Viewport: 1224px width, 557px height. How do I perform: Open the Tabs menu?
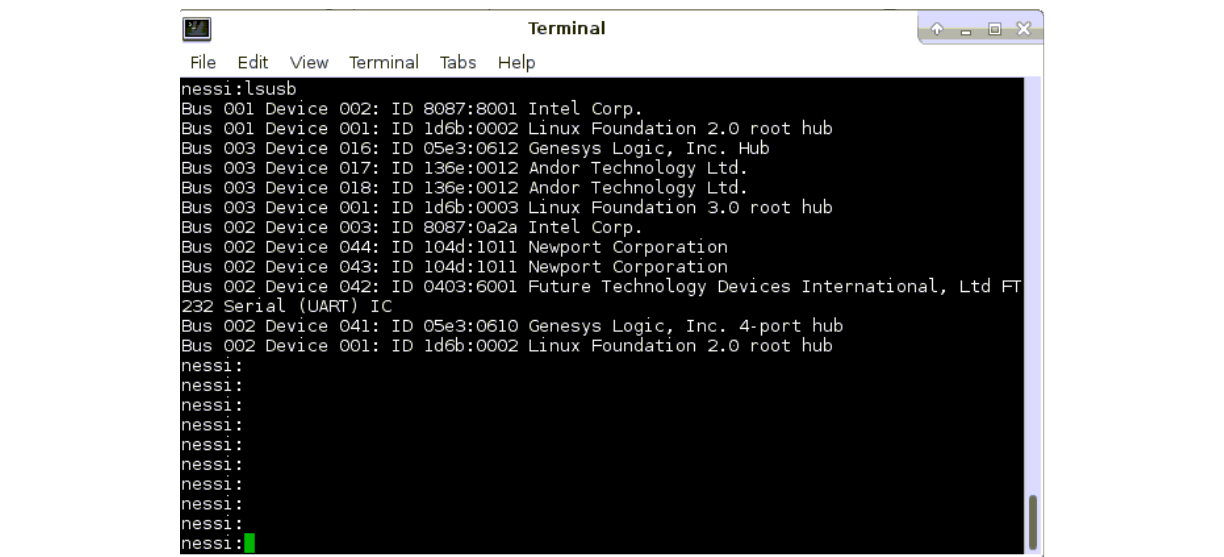(x=458, y=62)
